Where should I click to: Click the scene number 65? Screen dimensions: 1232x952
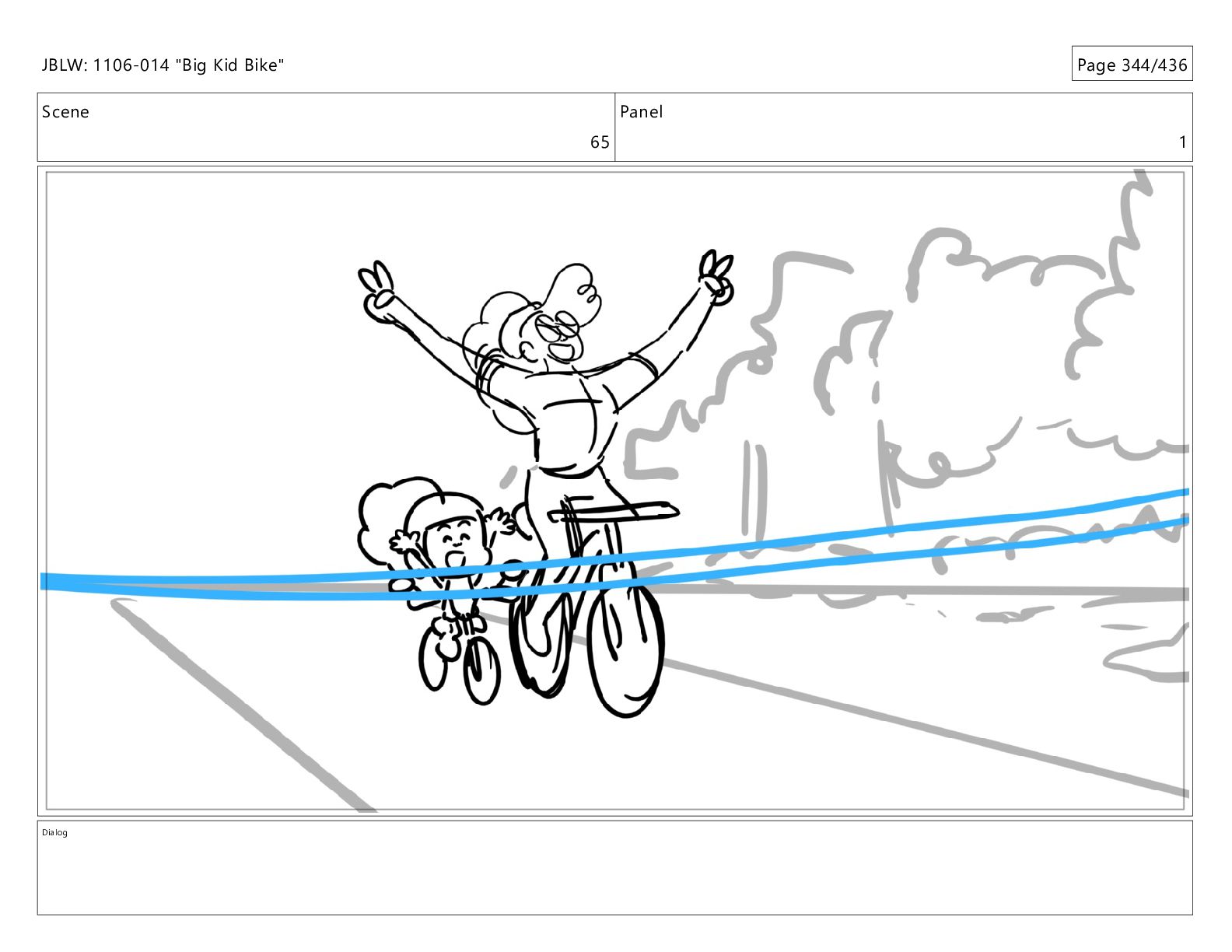[600, 142]
